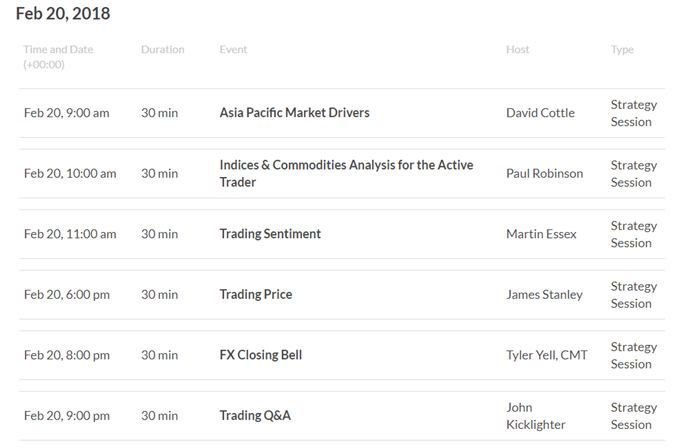The height and width of the screenshot is (448, 680).
Task: Select host John Kicklighter
Action: (536, 416)
